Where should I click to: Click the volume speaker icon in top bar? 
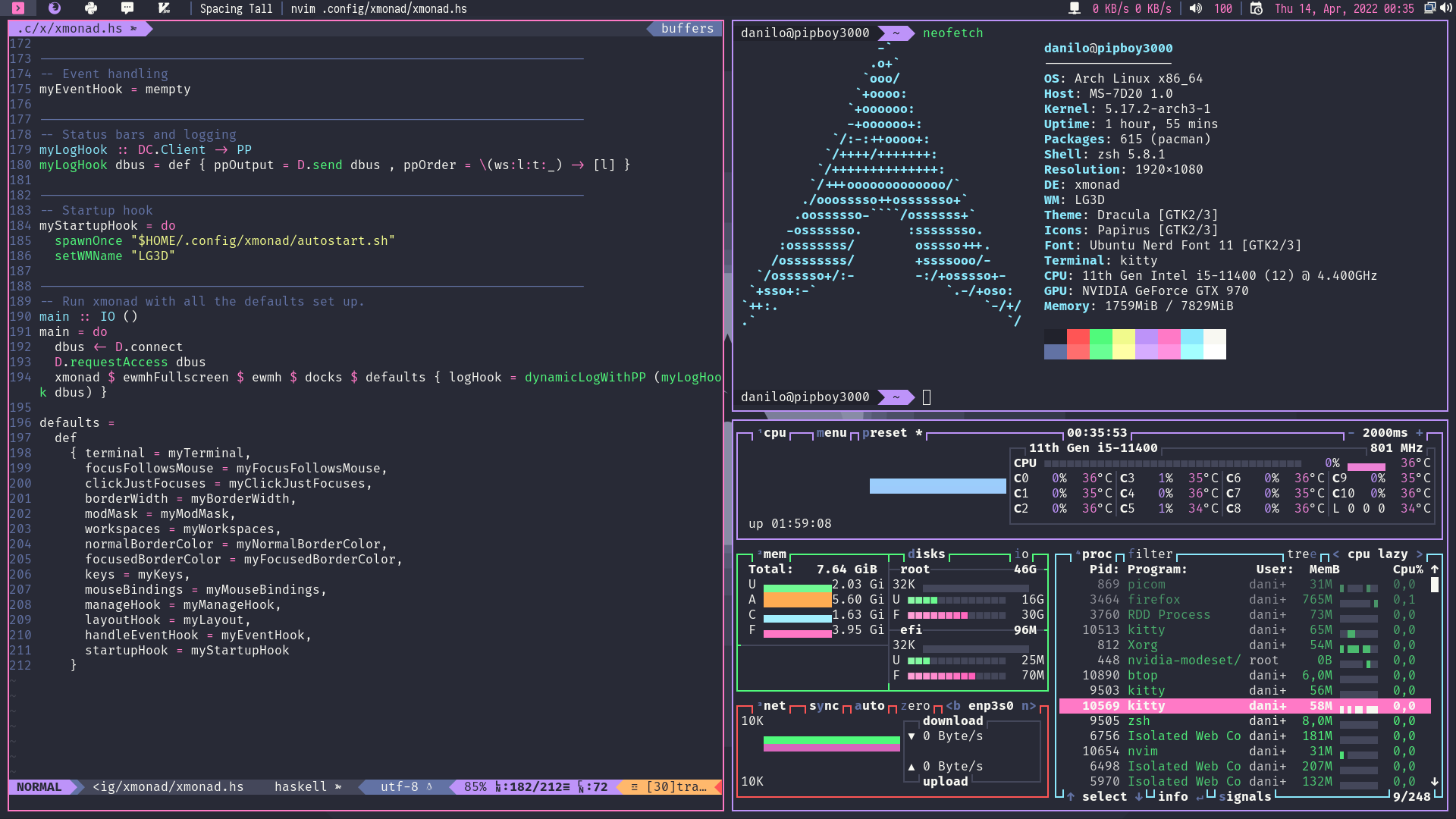click(x=1196, y=8)
